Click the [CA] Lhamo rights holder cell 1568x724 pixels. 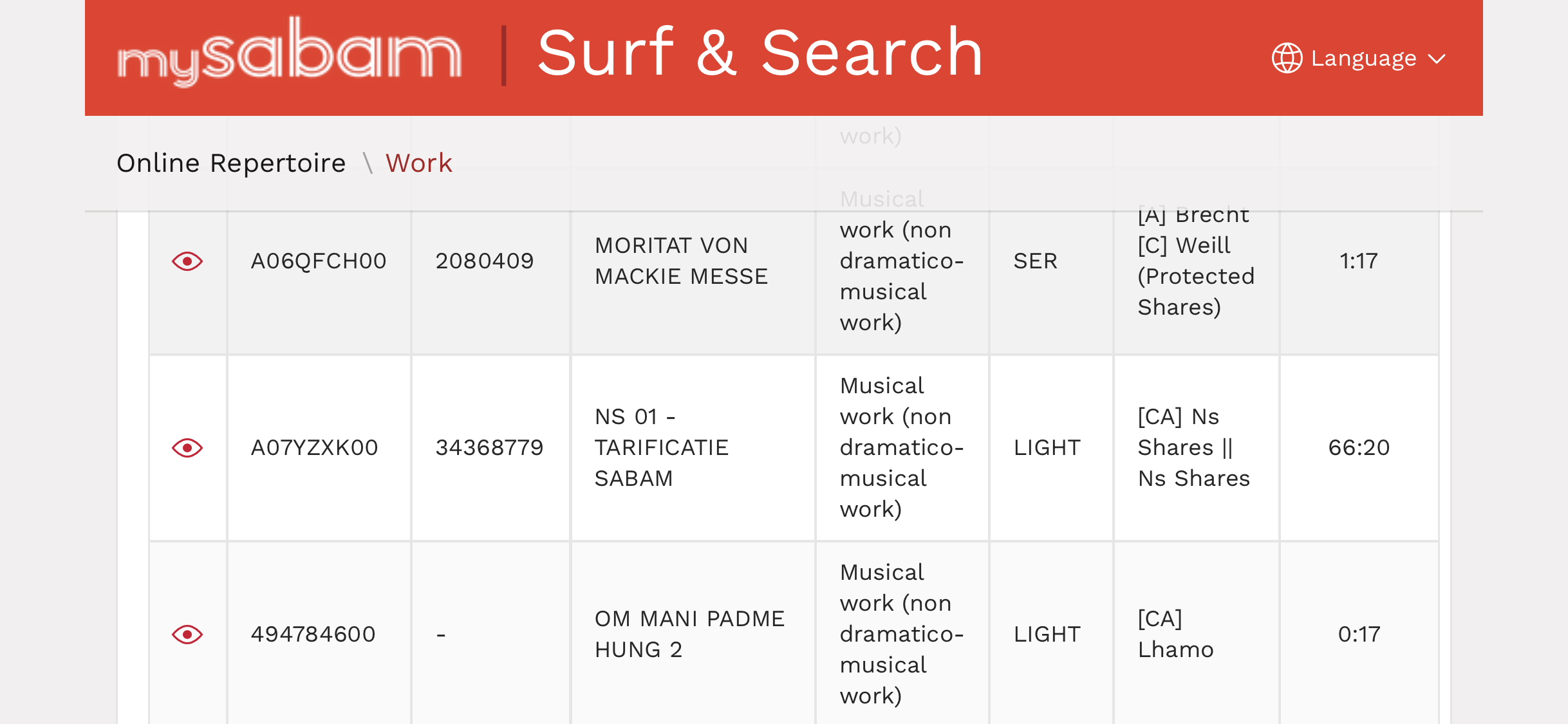[1175, 635]
